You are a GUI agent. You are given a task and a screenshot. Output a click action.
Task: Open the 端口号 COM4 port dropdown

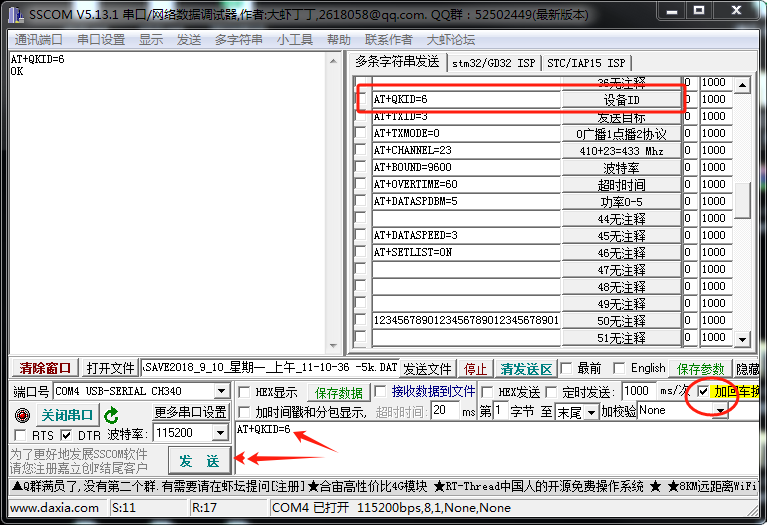(x=222, y=391)
